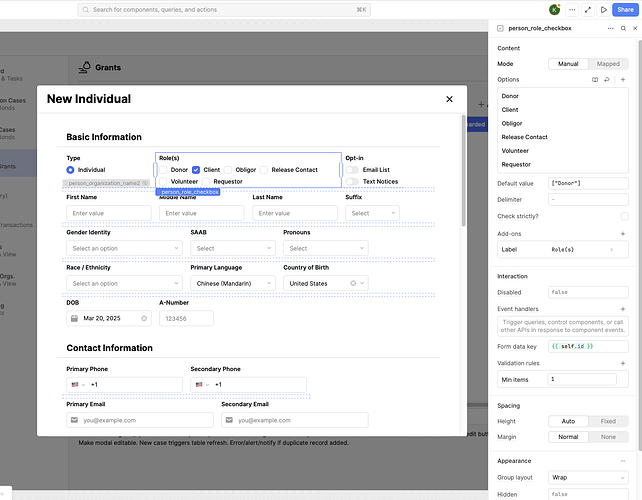Screen dimensions: 642x500
Task: Toggle the Email List opt-in switch
Action: pos(352,170)
